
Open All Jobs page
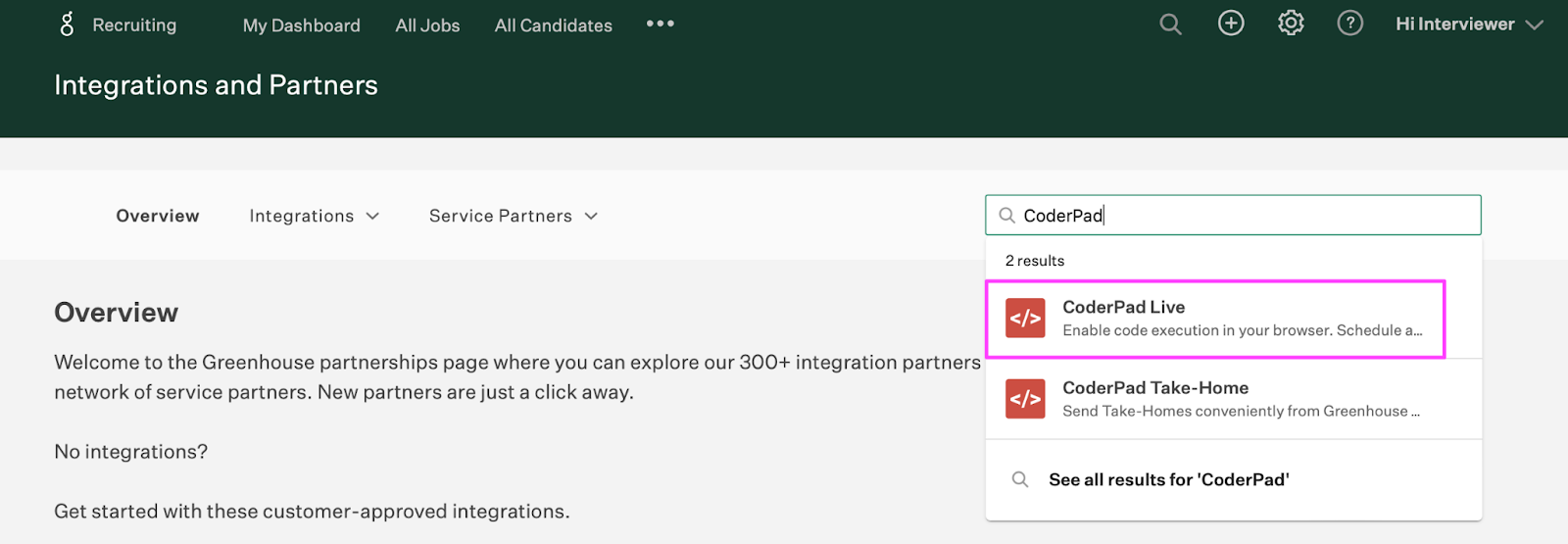[x=427, y=25]
